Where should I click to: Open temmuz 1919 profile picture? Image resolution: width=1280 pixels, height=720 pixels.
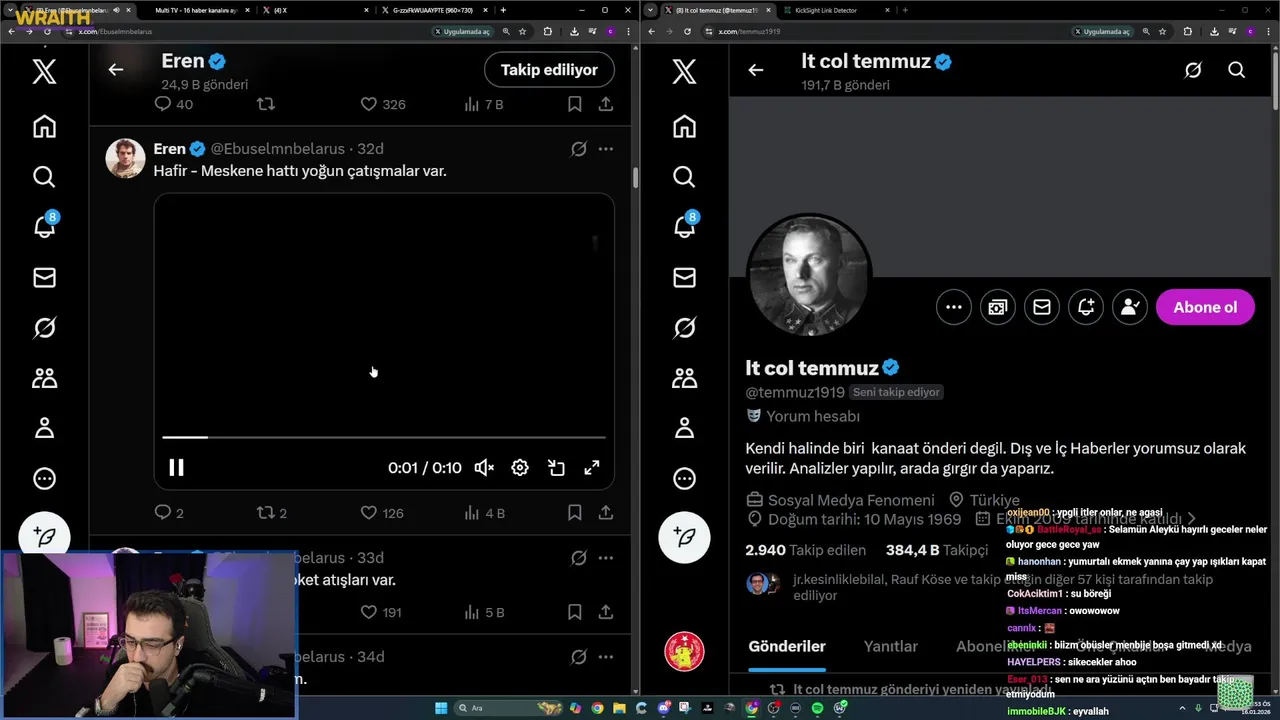coord(809,276)
